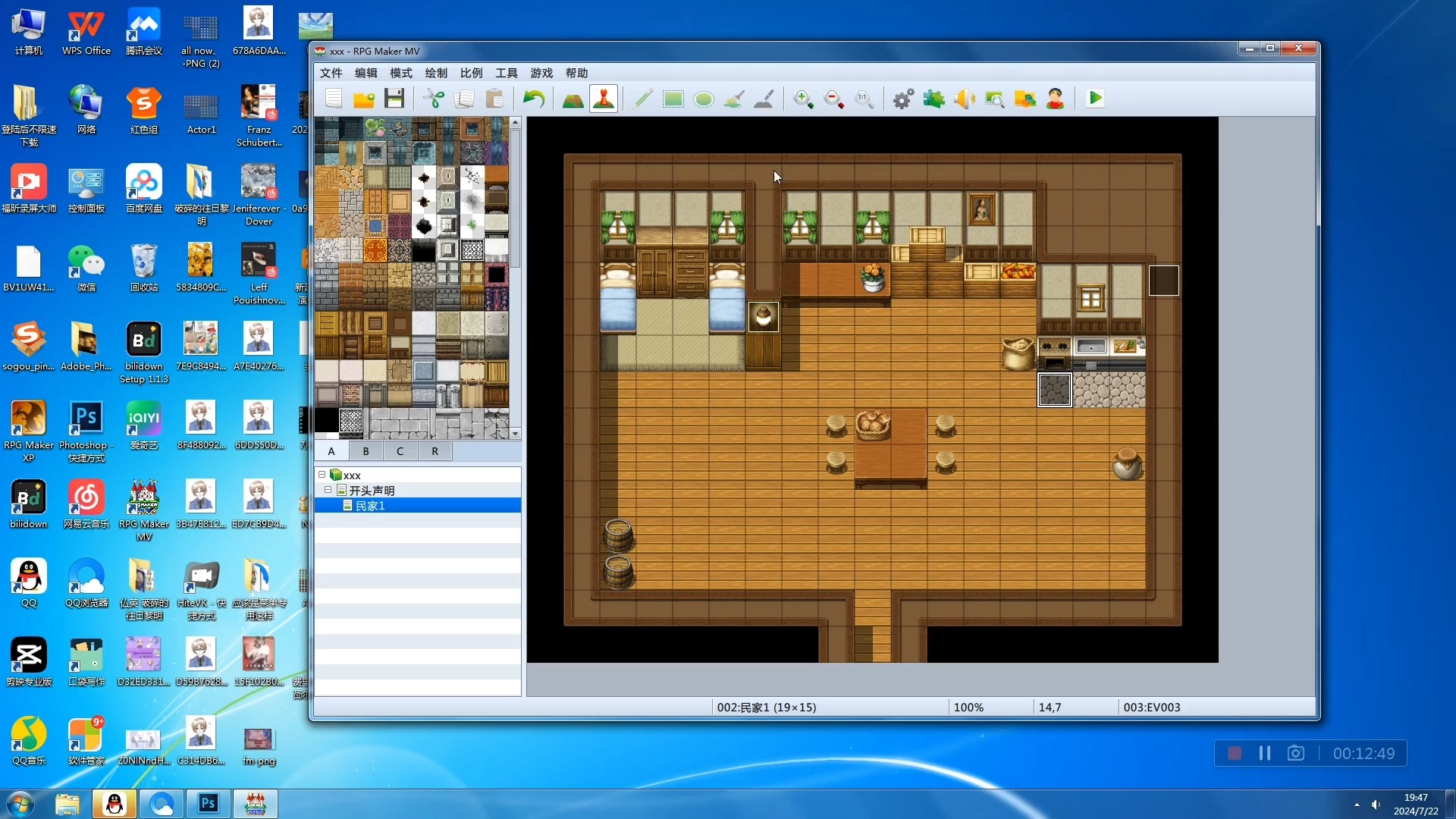This screenshot has width=1456, height=819.
Task: Select the Rectangle drawing tool
Action: [x=673, y=99]
